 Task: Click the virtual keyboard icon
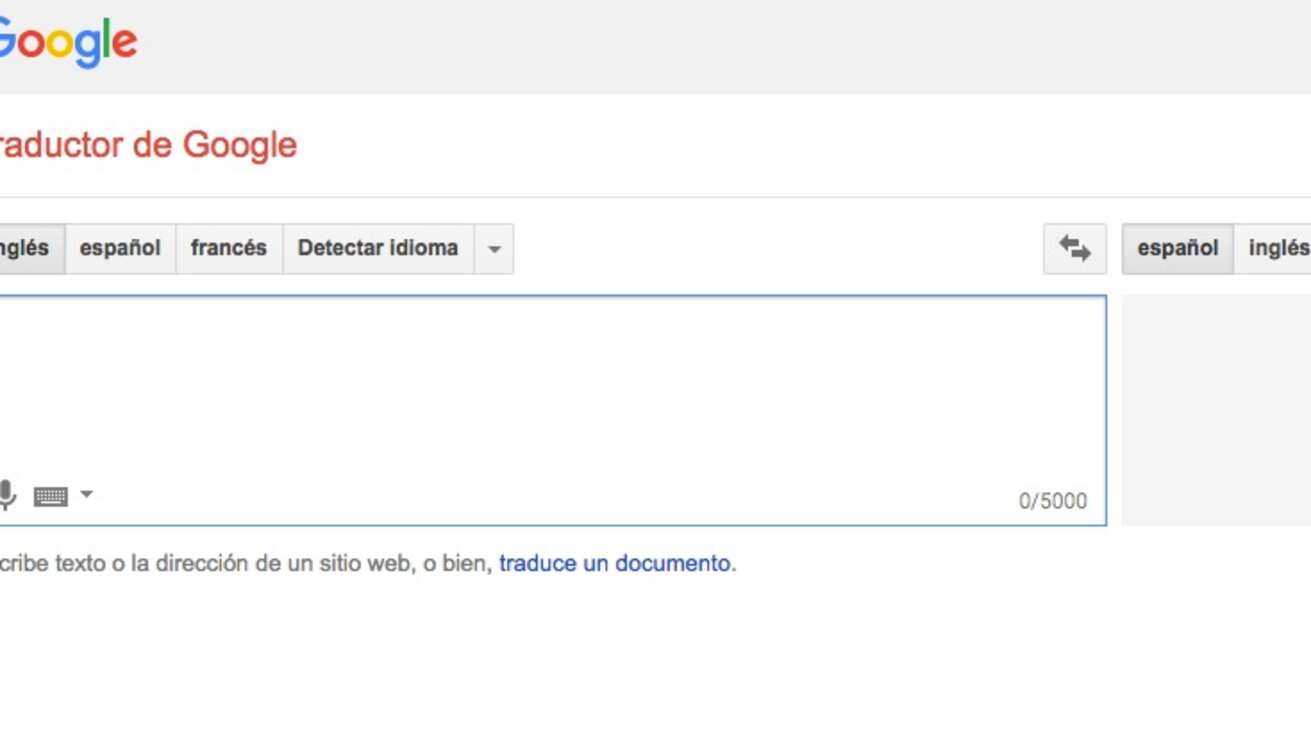50,495
